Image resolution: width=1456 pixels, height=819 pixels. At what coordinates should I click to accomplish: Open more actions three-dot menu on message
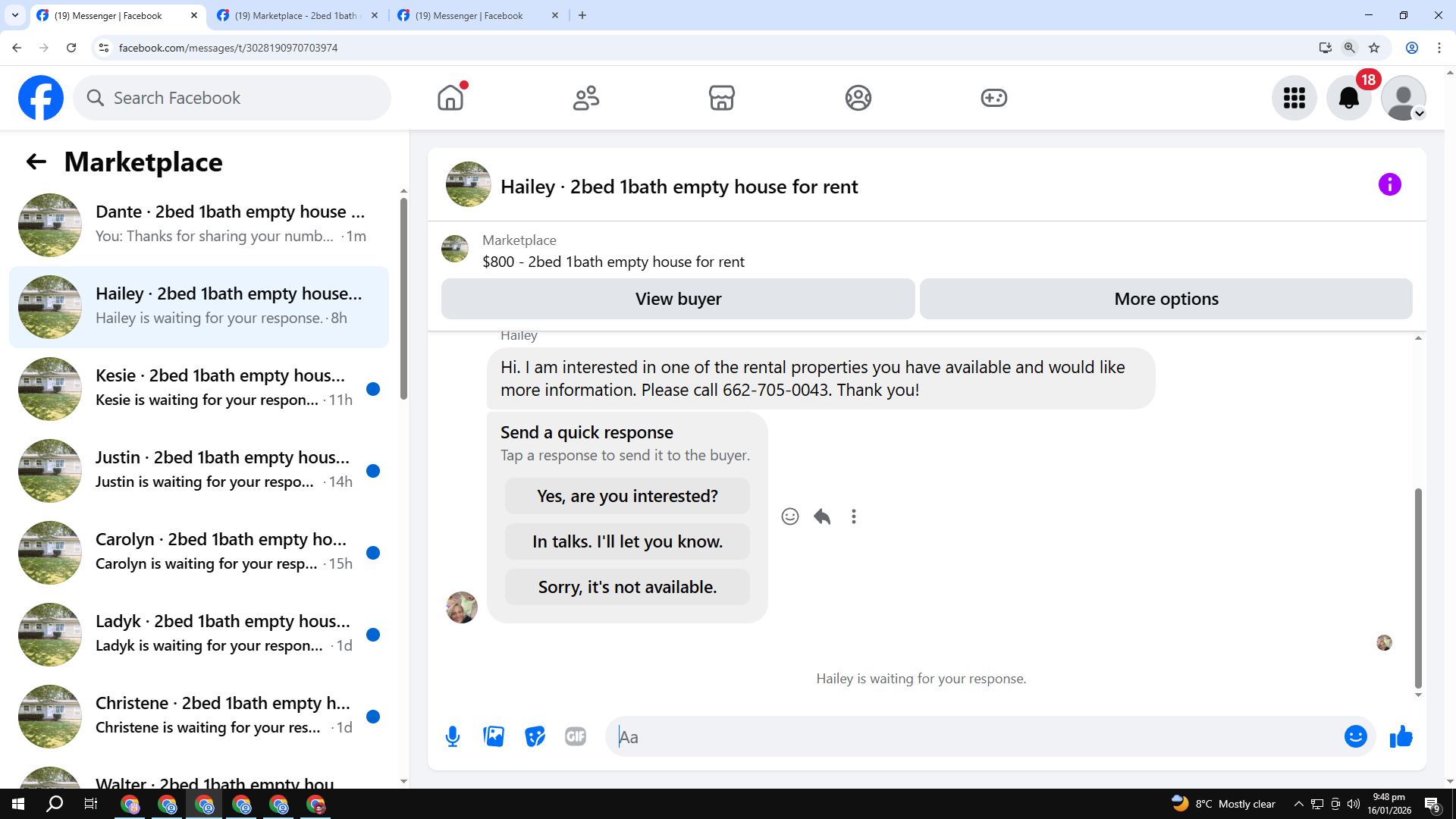tap(854, 516)
